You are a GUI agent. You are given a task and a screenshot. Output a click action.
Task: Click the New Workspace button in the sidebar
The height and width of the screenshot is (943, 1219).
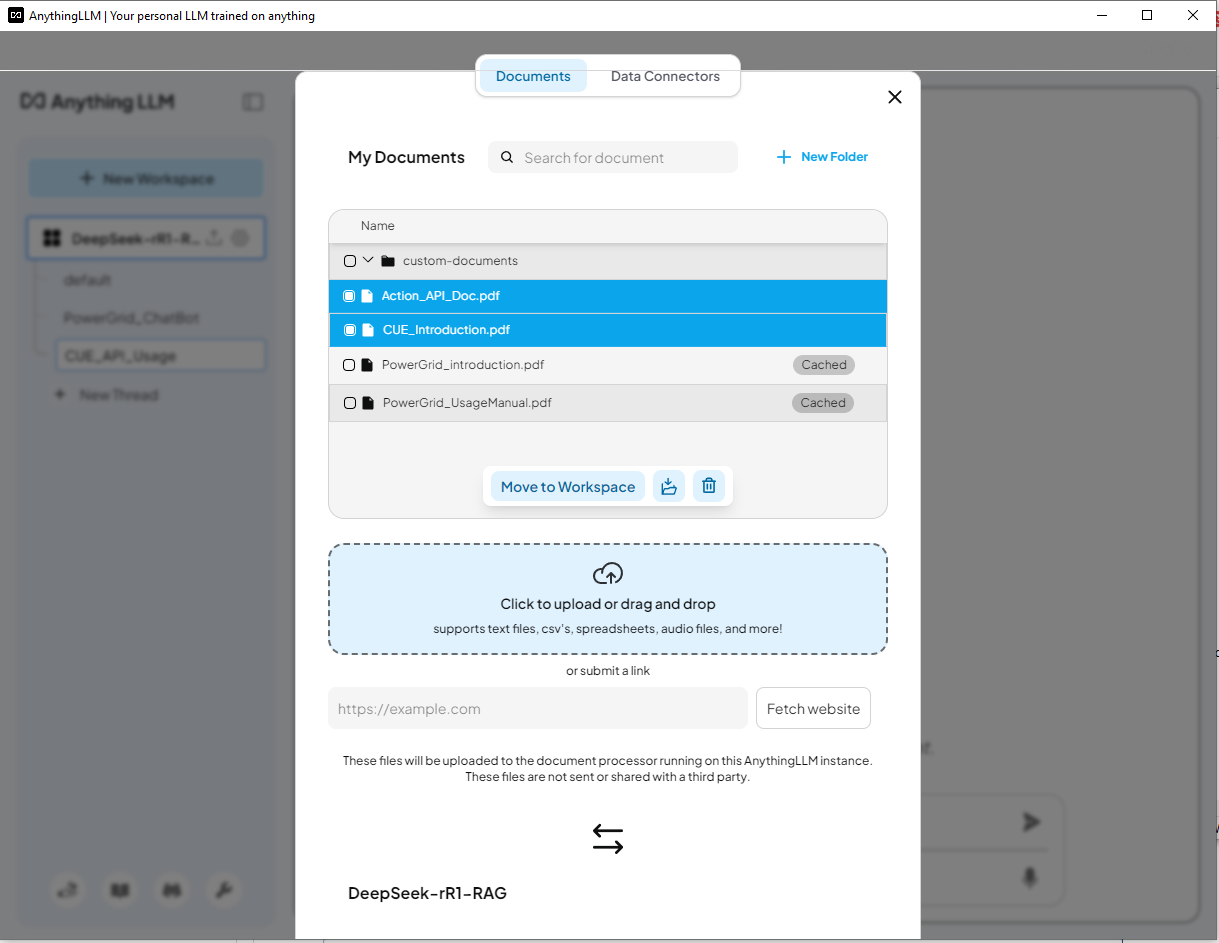[146, 179]
